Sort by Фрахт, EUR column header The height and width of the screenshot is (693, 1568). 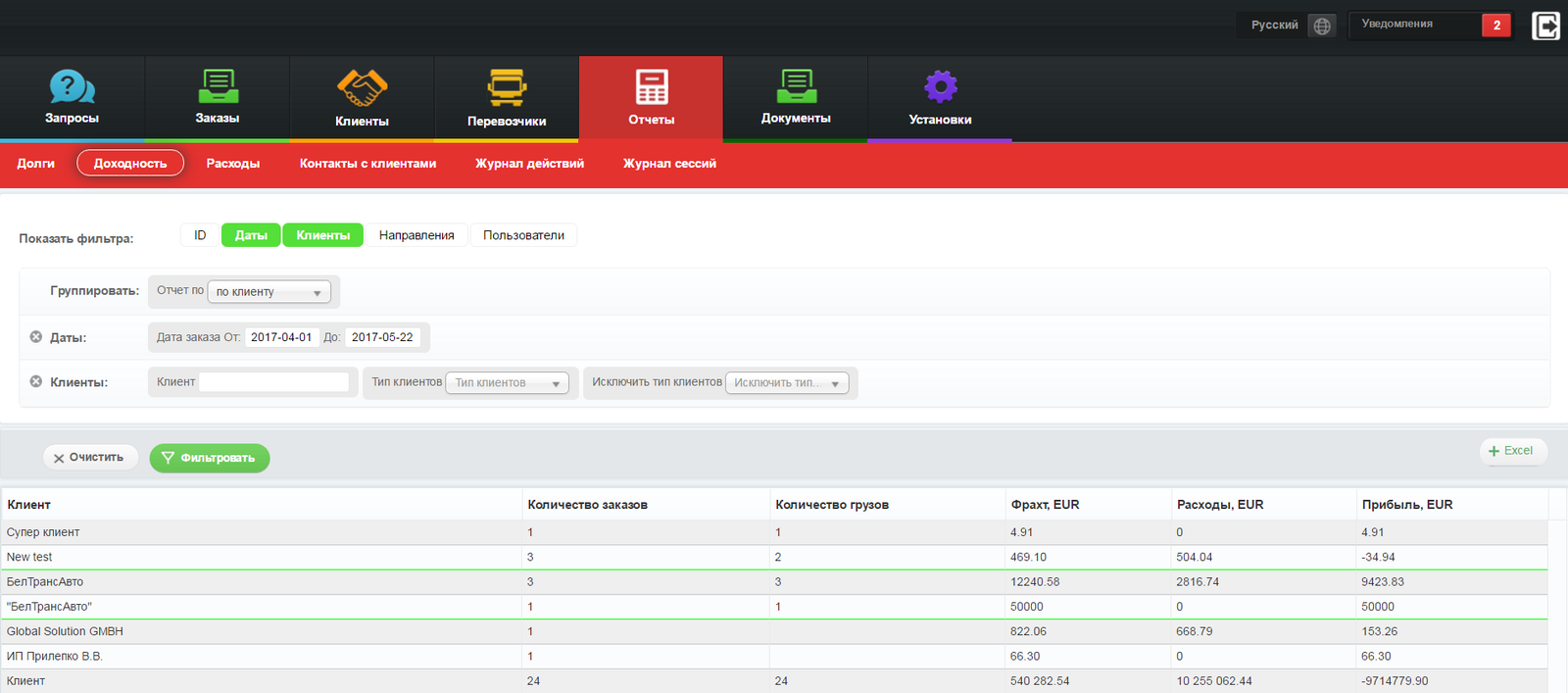1045,505
